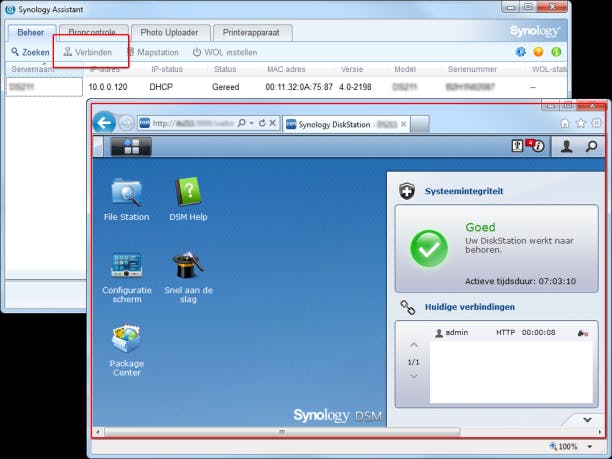Click WOL instellen in the toolbar
This screenshot has height=459, width=612.
(225, 52)
